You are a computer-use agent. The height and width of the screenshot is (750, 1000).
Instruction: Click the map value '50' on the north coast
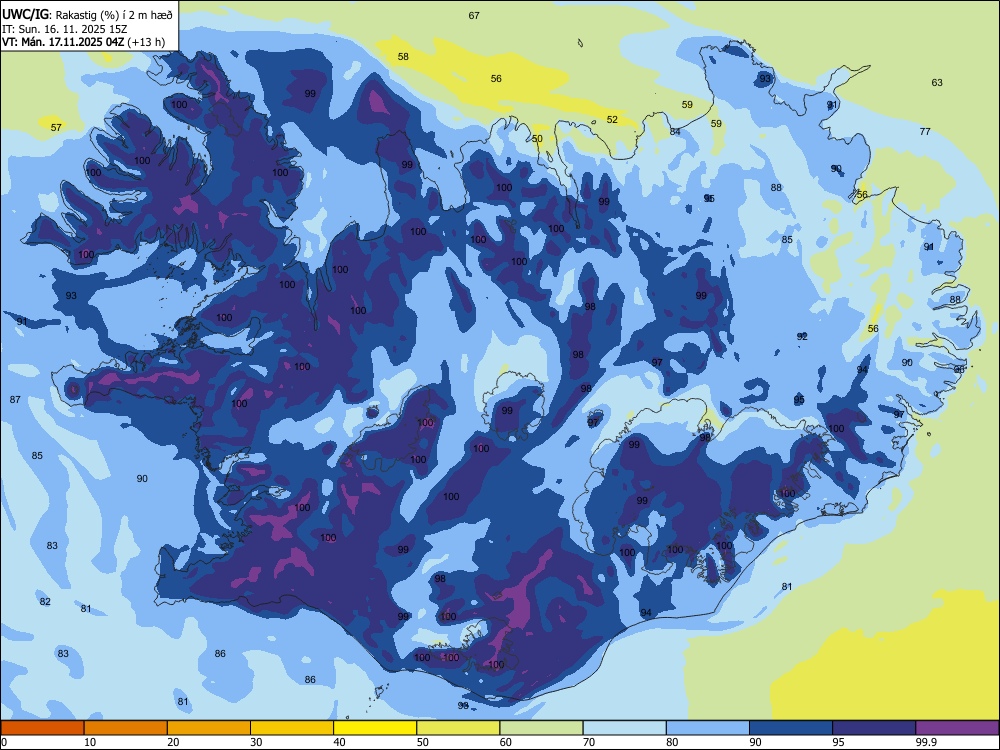[x=538, y=138]
